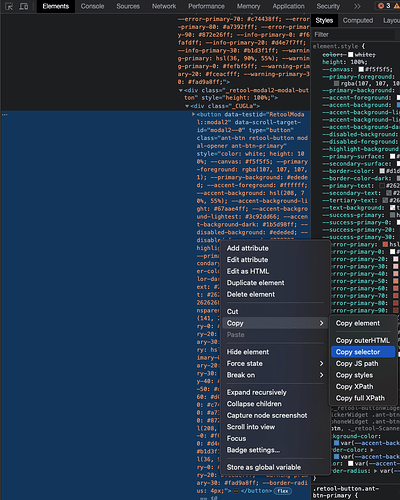Viewport: 400px width, 500px height.
Task: Switch to the Console tab
Action: pyautogui.click(x=92, y=6)
